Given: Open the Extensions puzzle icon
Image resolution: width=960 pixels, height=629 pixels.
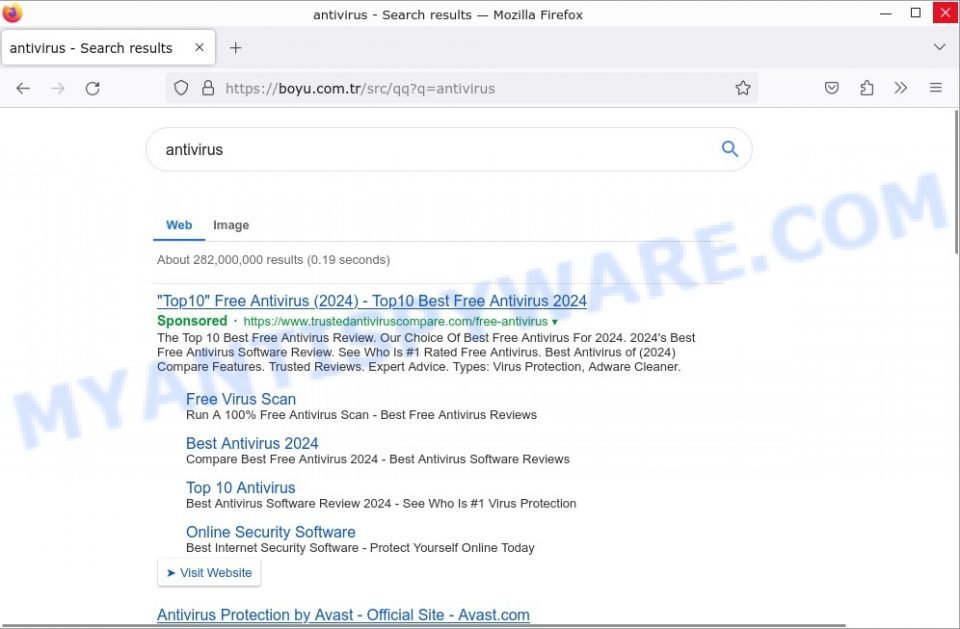Looking at the screenshot, I should tap(866, 88).
